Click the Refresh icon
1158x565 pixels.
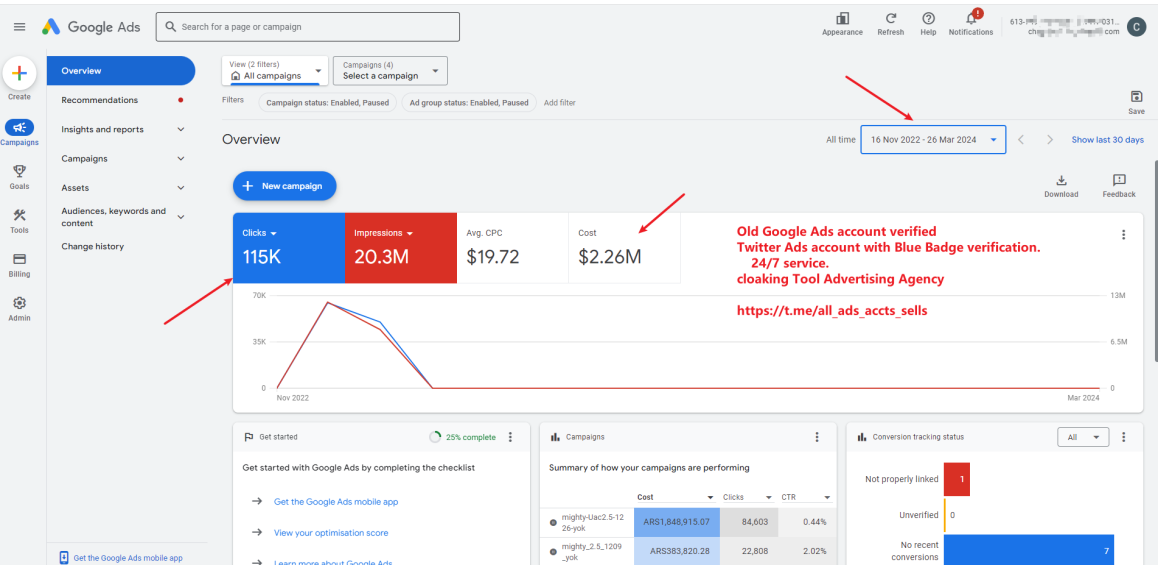click(891, 19)
